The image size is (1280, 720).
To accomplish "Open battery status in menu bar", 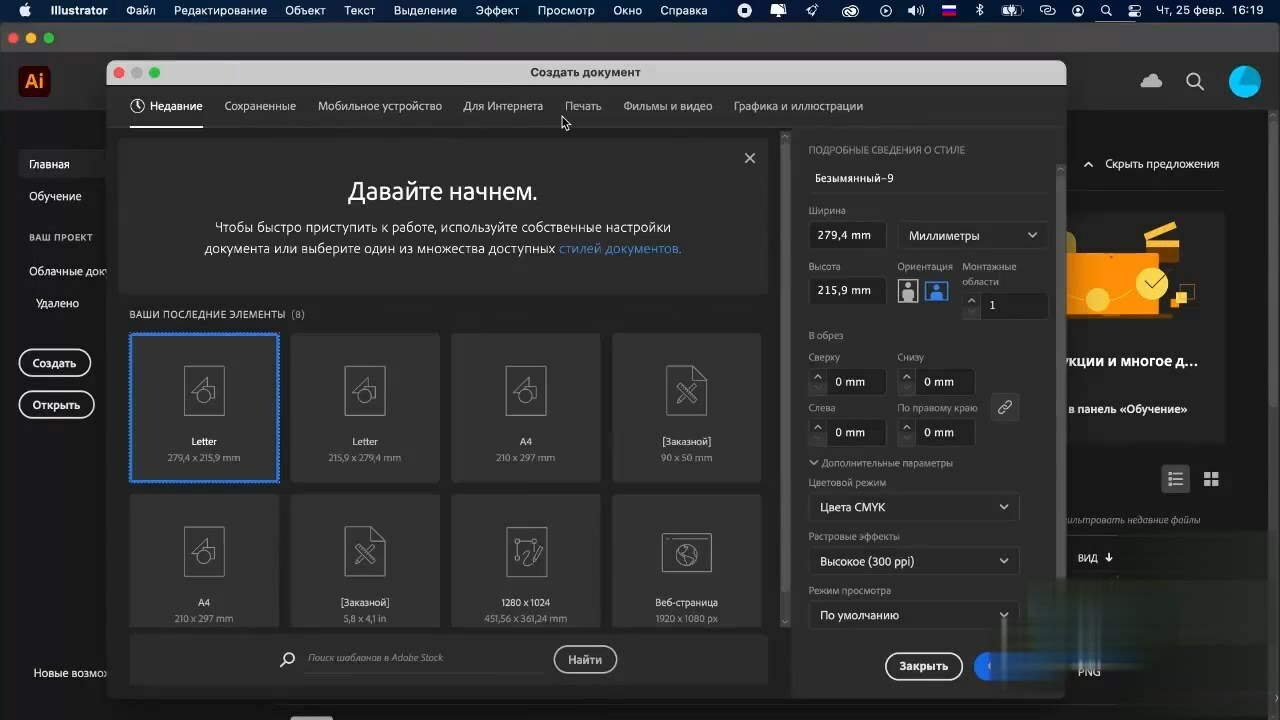I will tap(1014, 11).
